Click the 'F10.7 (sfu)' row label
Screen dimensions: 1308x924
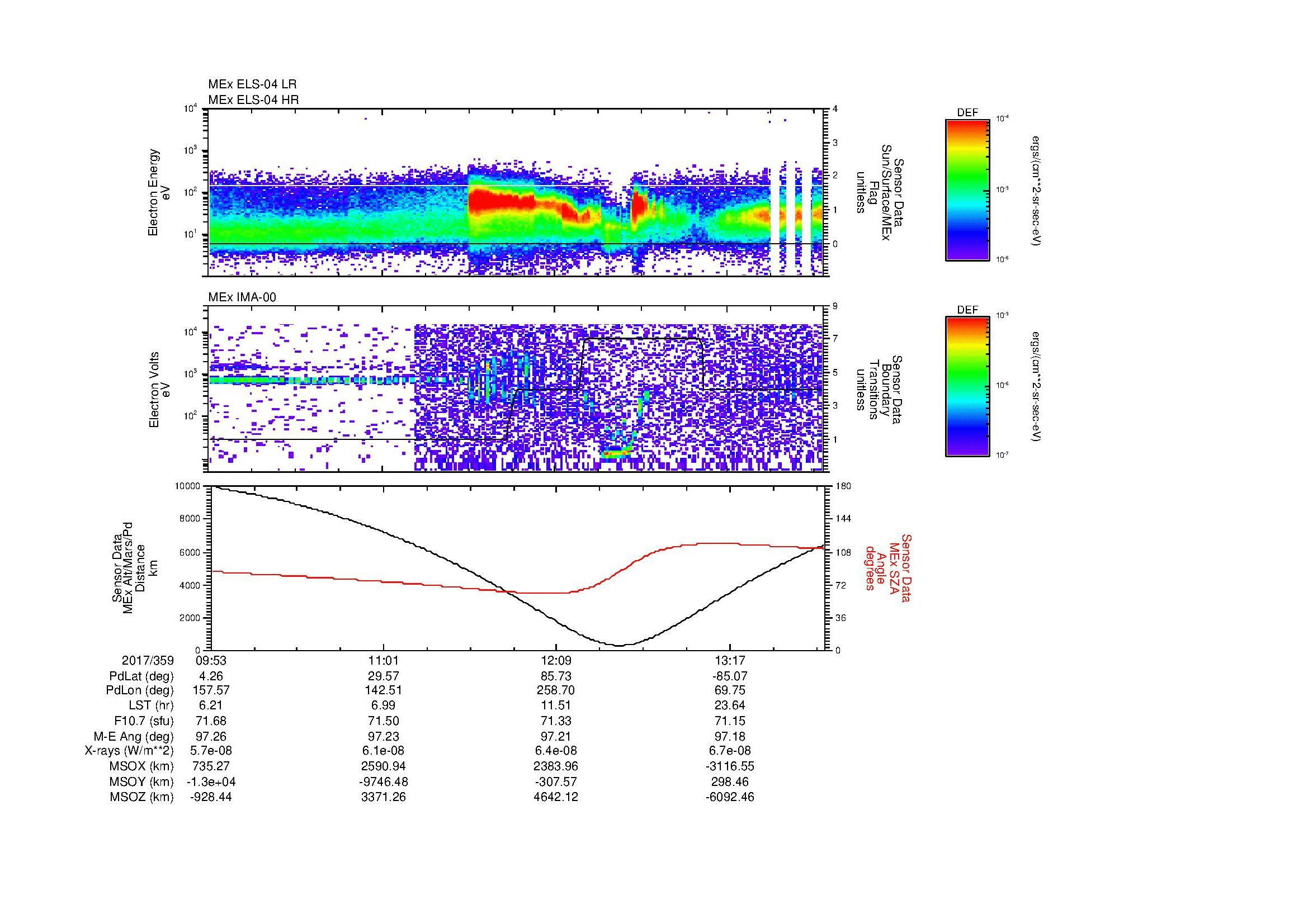point(144,721)
